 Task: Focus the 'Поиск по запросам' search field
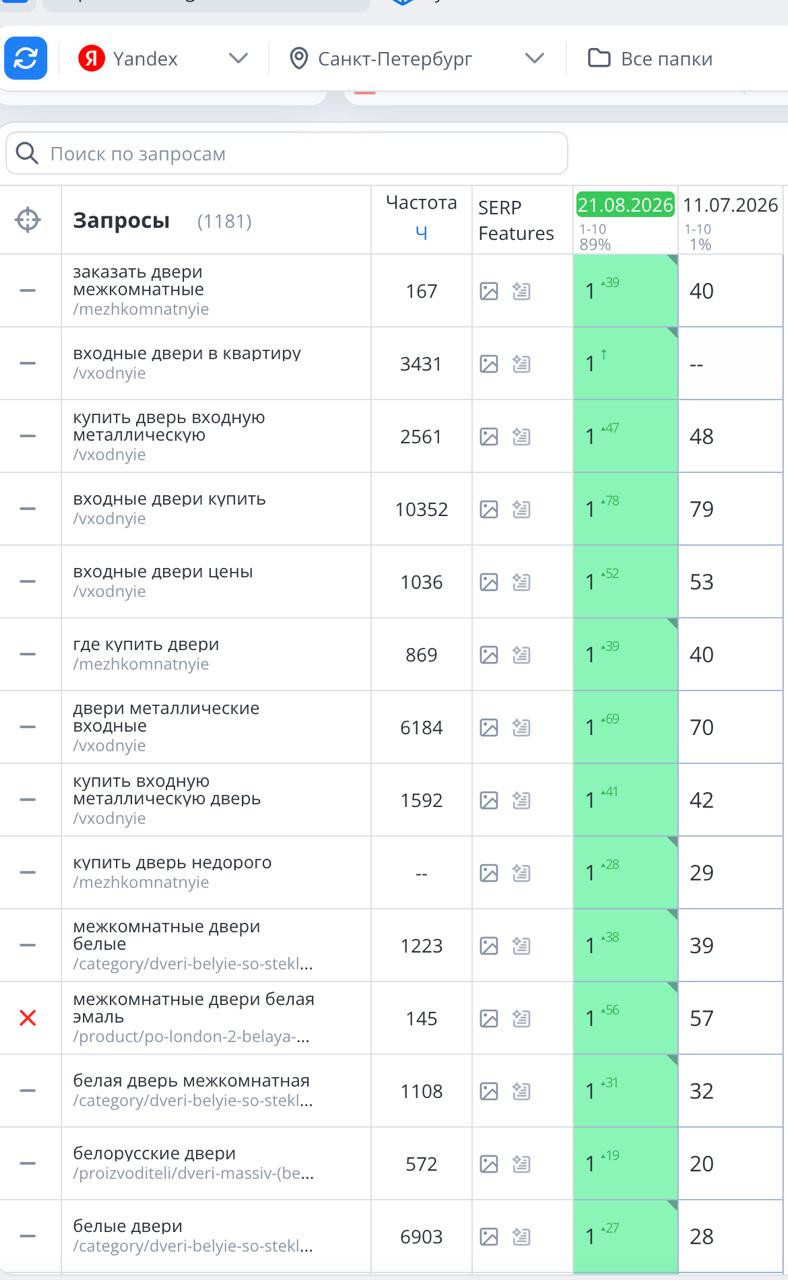coord(287,154)
